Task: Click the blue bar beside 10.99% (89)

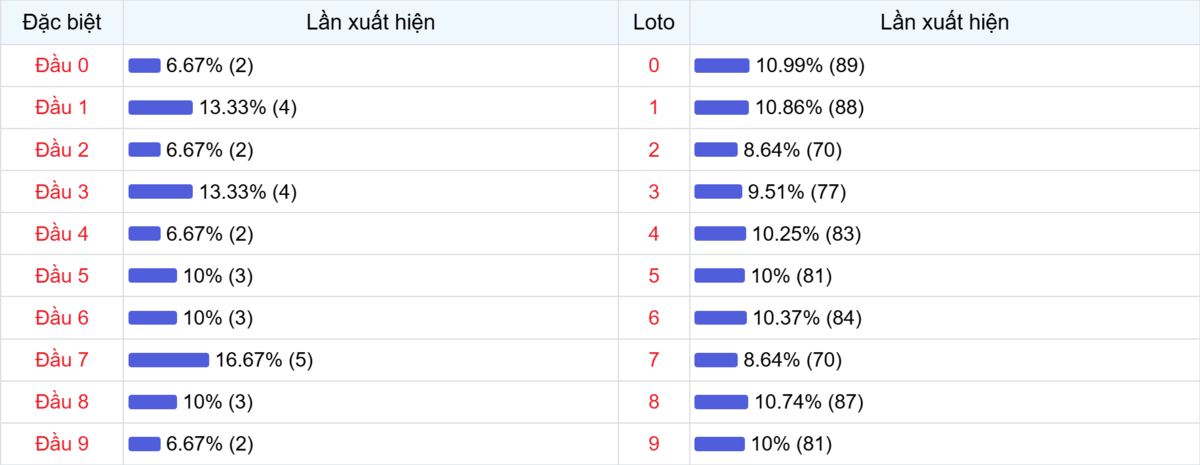Action: coord(721,66)
